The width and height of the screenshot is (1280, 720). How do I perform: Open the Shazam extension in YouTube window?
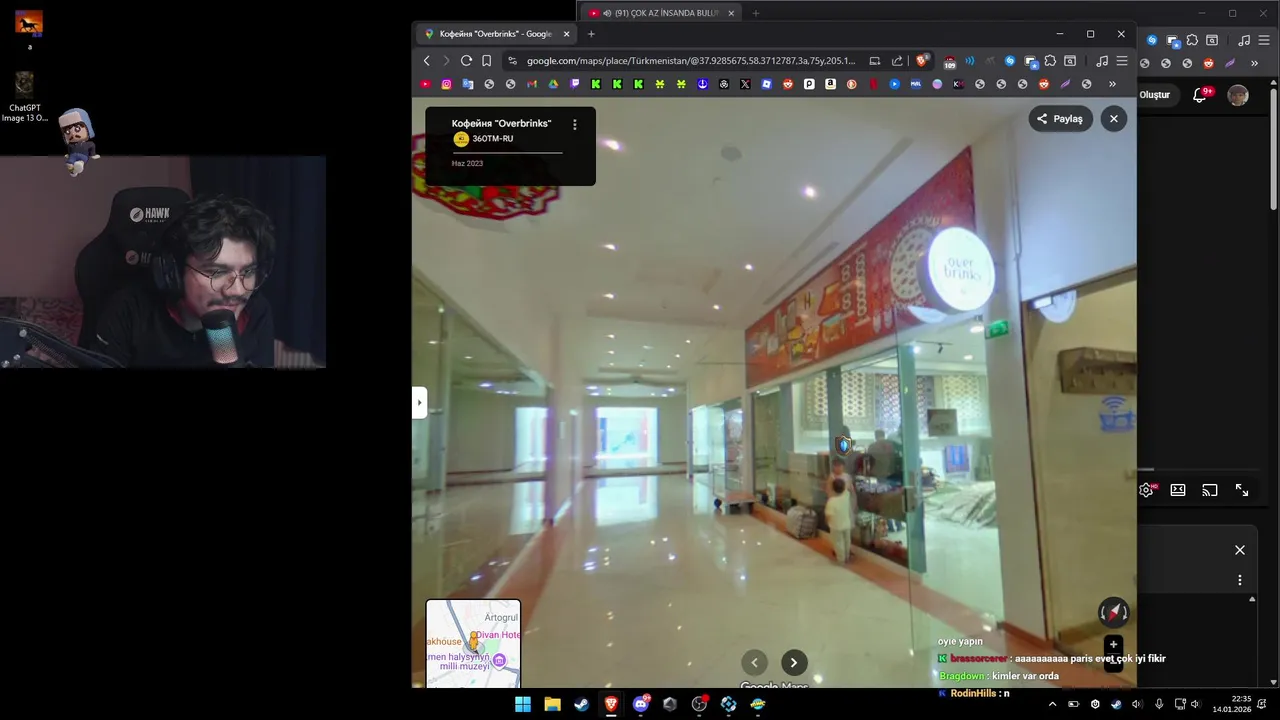tap(1152, 40)
